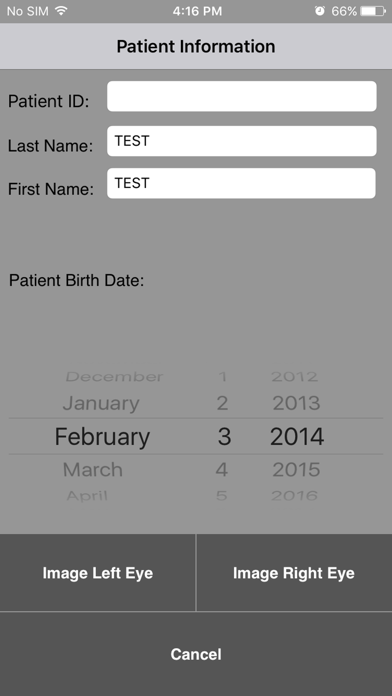Image resolution: width=392 pixels, height=696 pixels.
Task: Tap the battery icon in status bar
Action: (373, 11)
